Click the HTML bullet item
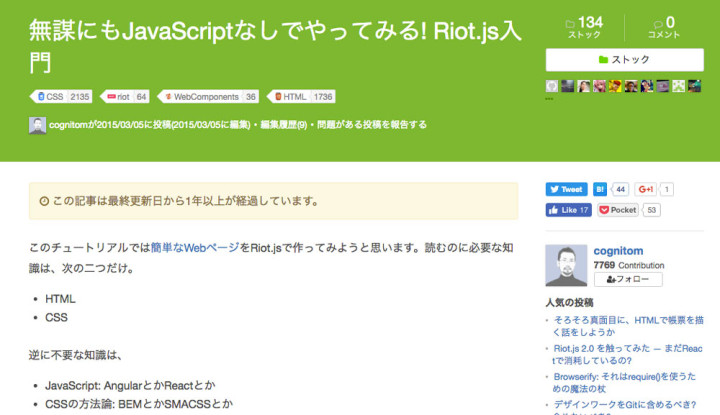Screen dimensions: 720x415 click(60, 299)
